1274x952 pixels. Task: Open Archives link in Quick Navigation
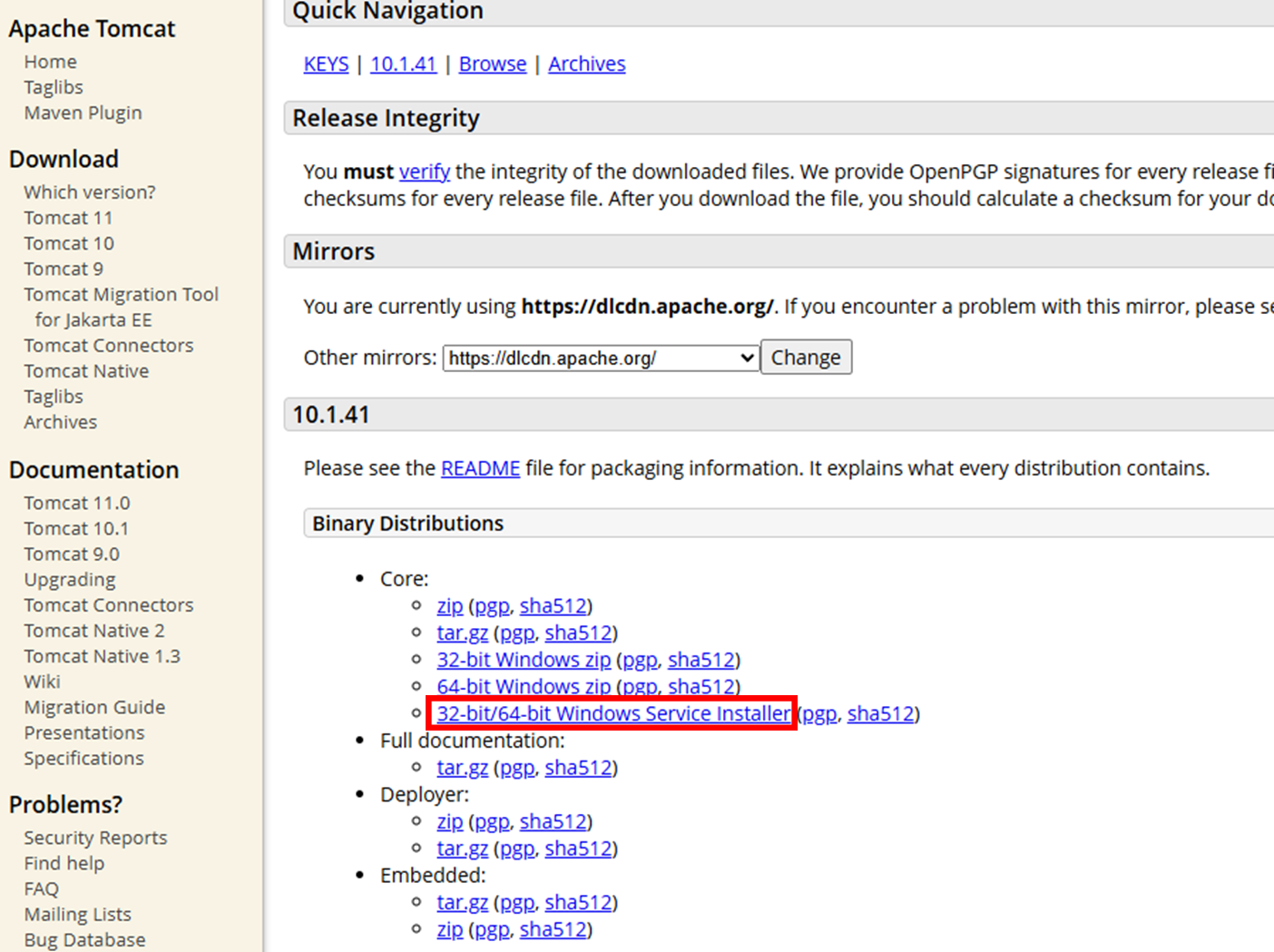coord(587,64)
